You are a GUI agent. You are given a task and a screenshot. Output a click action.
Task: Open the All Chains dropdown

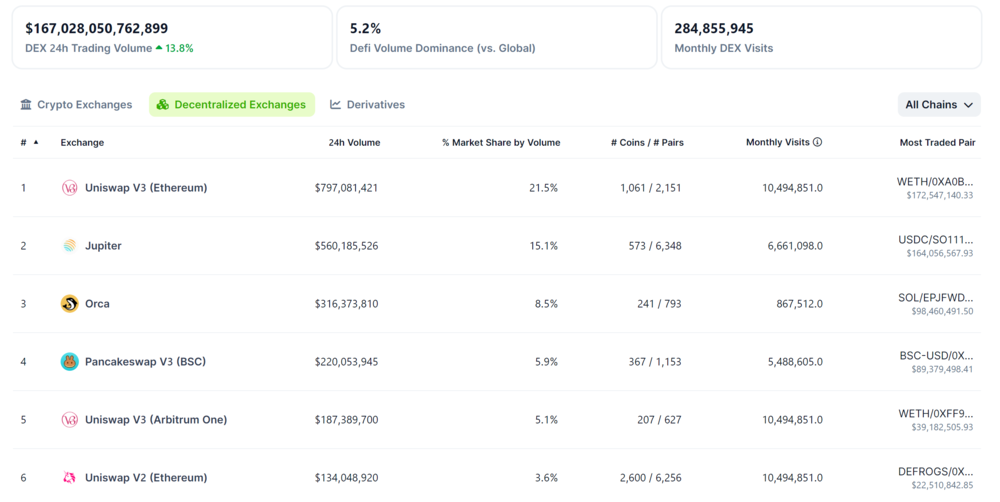(938, 105)
